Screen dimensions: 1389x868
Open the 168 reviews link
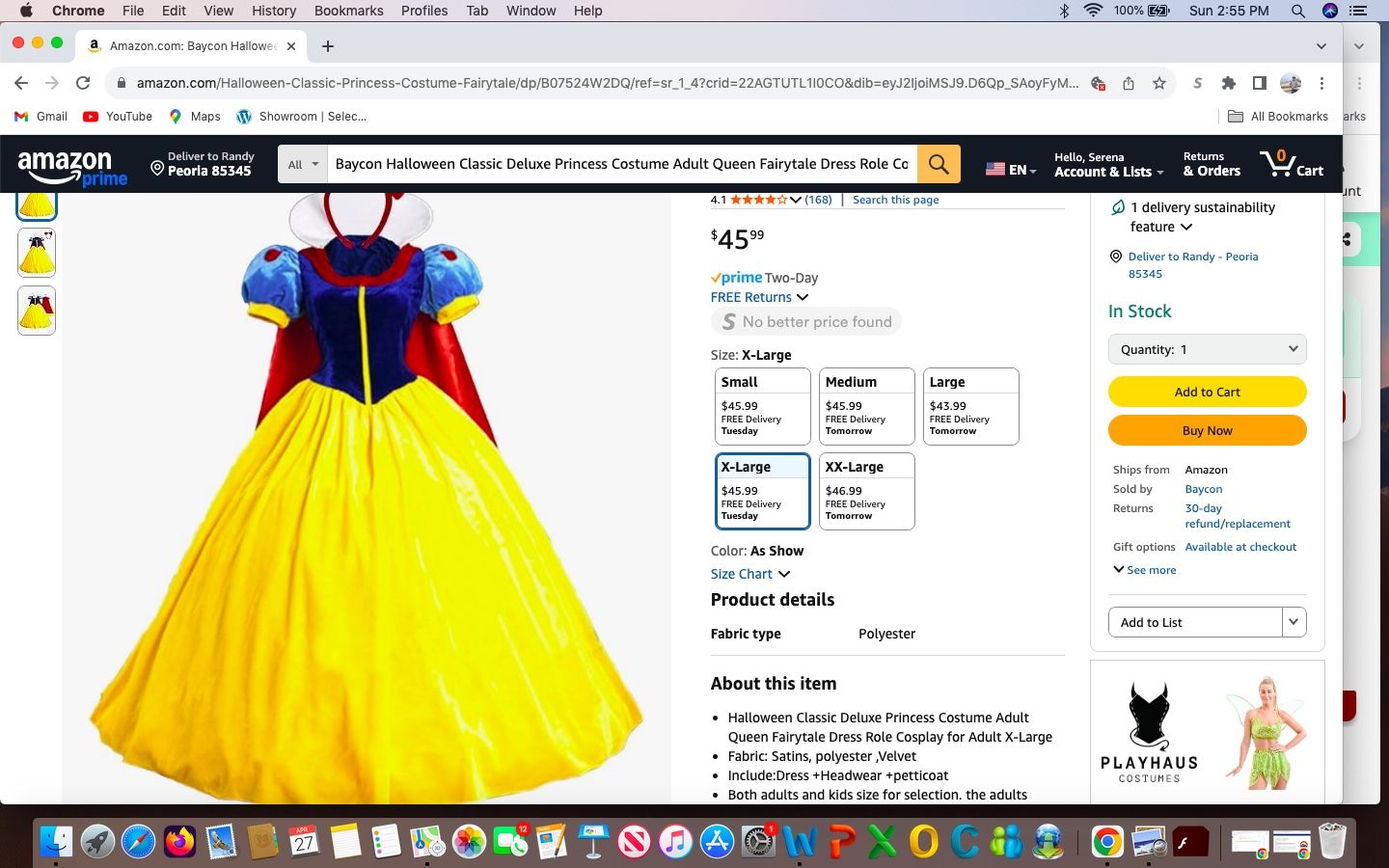pyautogui.click(x=818, y=200)
